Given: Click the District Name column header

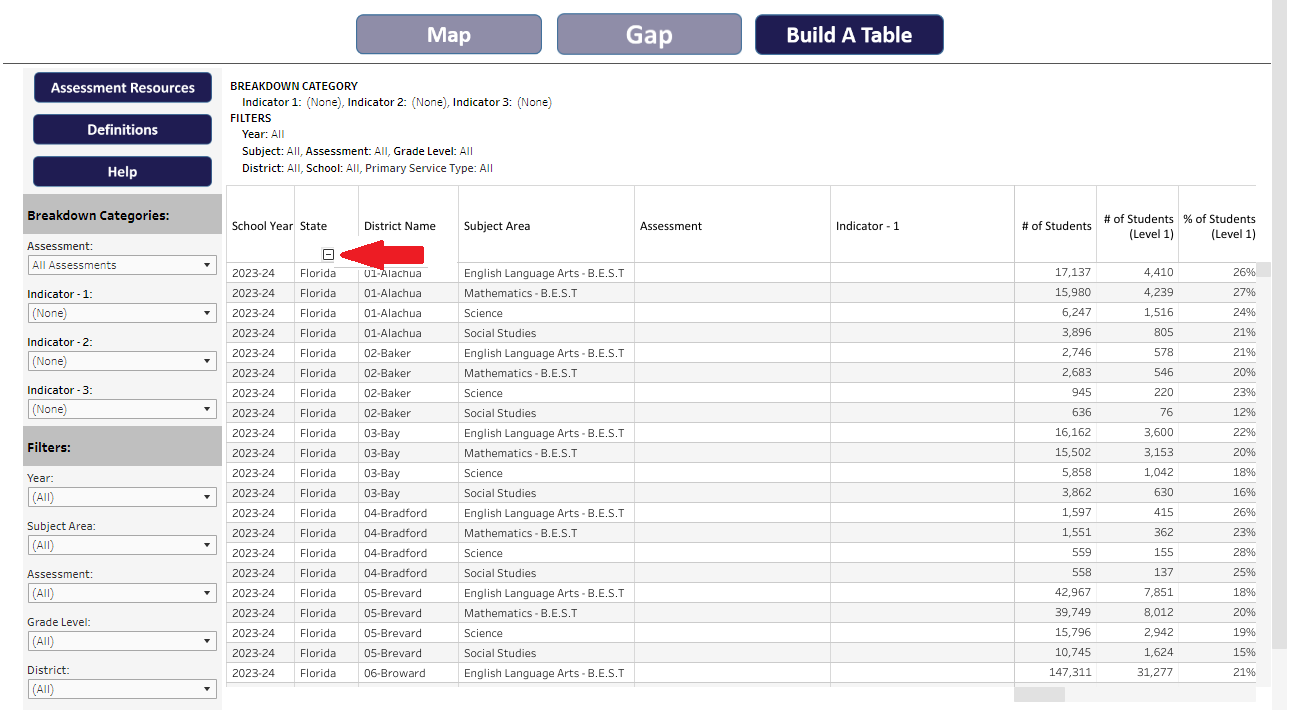Looking at the screenshot, I should [400, 226].
